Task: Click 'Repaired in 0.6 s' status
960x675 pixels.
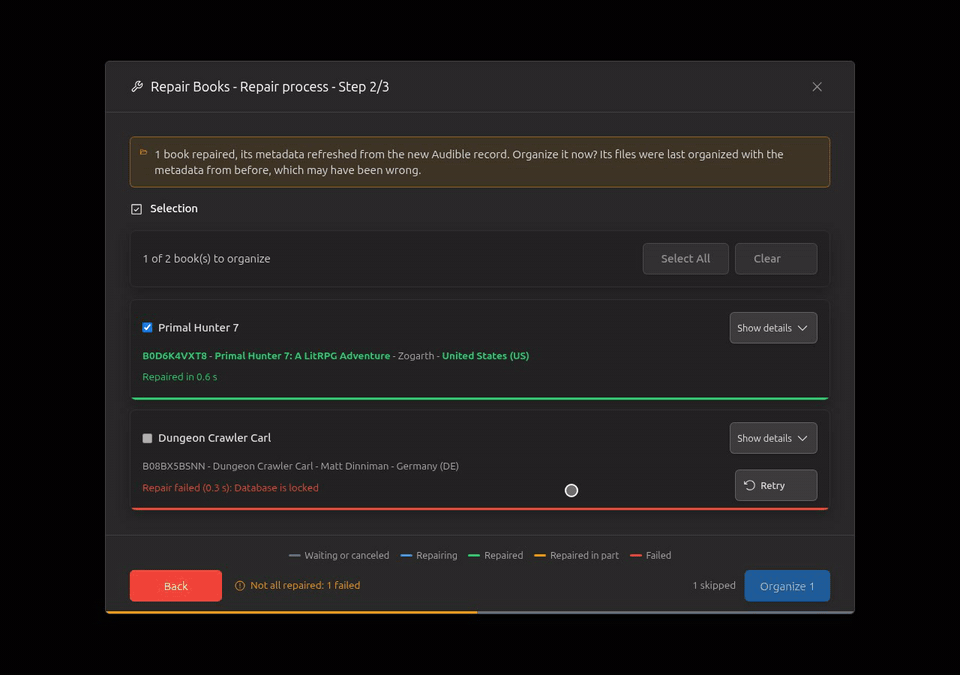Action: point(180,377)
